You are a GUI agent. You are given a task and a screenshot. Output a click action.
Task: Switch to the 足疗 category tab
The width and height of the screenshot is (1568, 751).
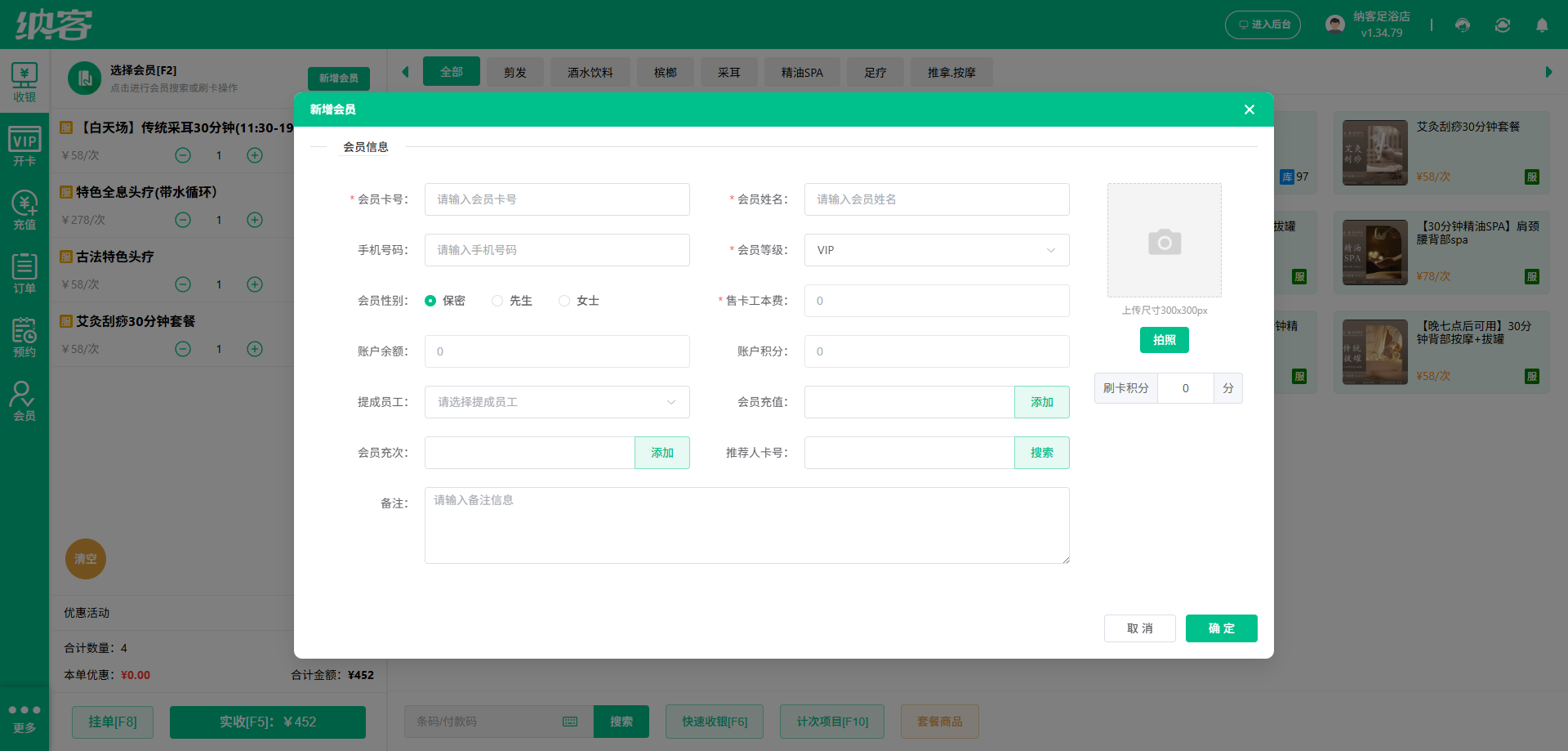point(875,72)
